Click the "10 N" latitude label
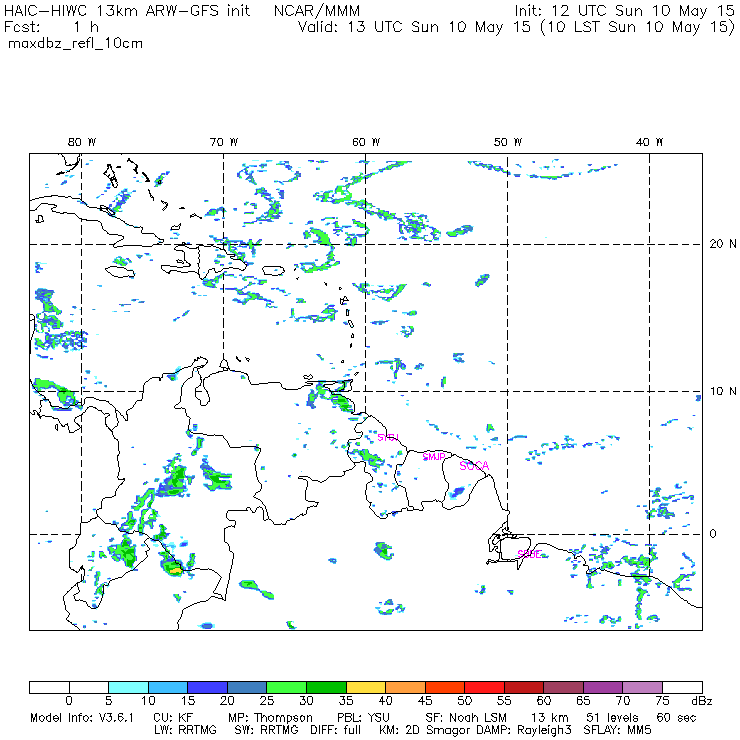The width and height of the screenshot is (740, 740). 723,391
